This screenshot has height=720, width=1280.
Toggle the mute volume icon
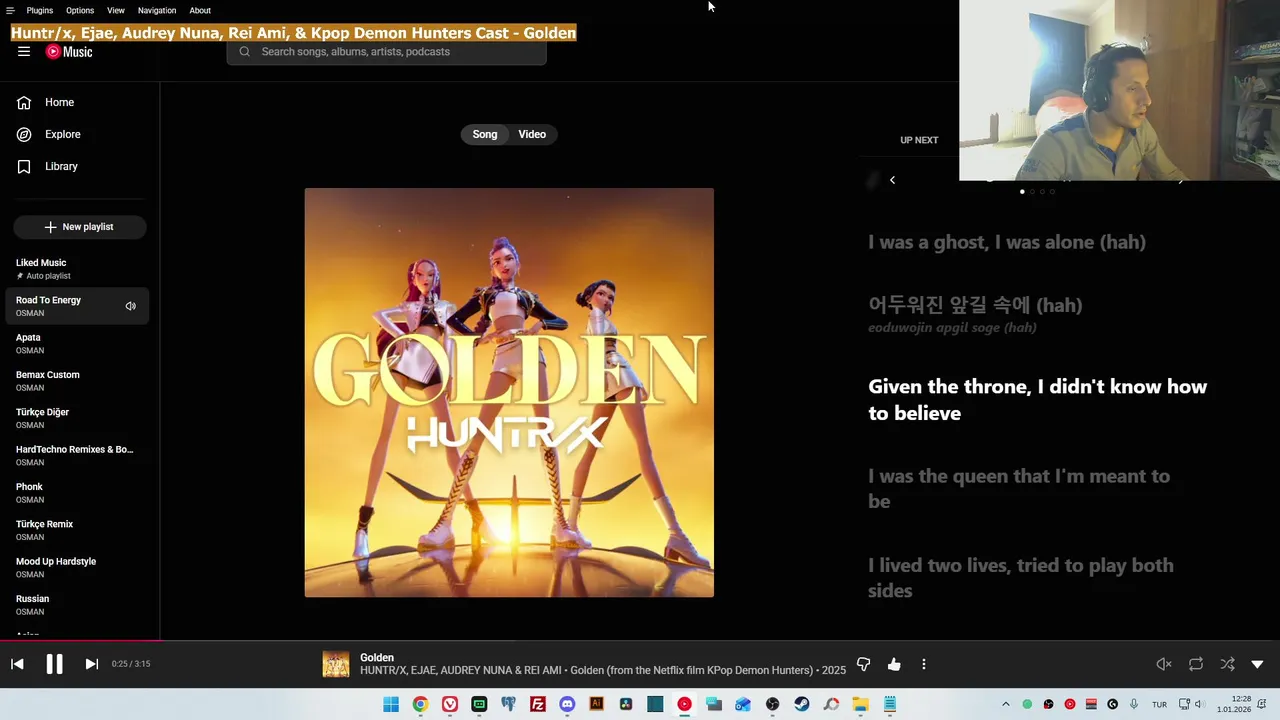[x=1164, y=664]
